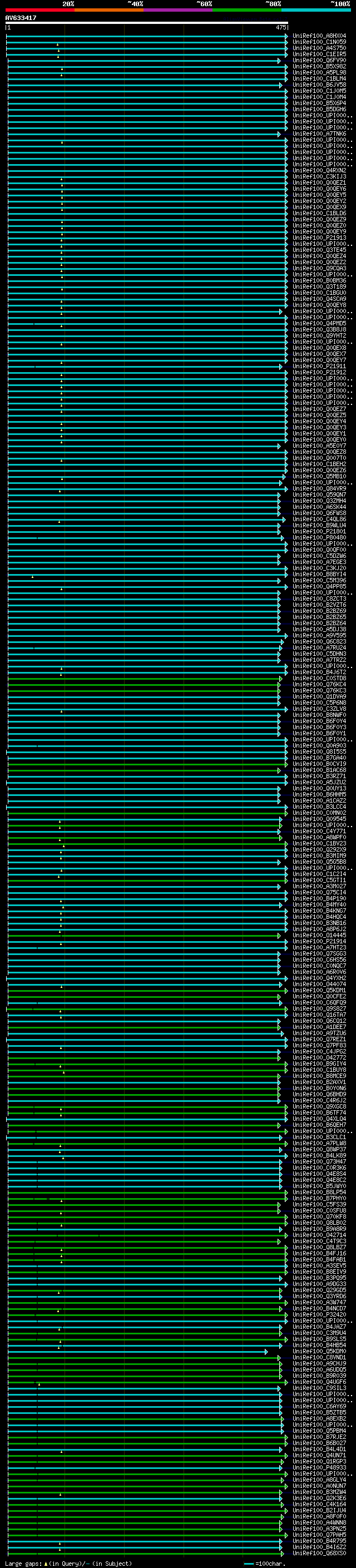Select the UniRef100_A9V595 label
356x1568 pixels.
click(319, 635)
